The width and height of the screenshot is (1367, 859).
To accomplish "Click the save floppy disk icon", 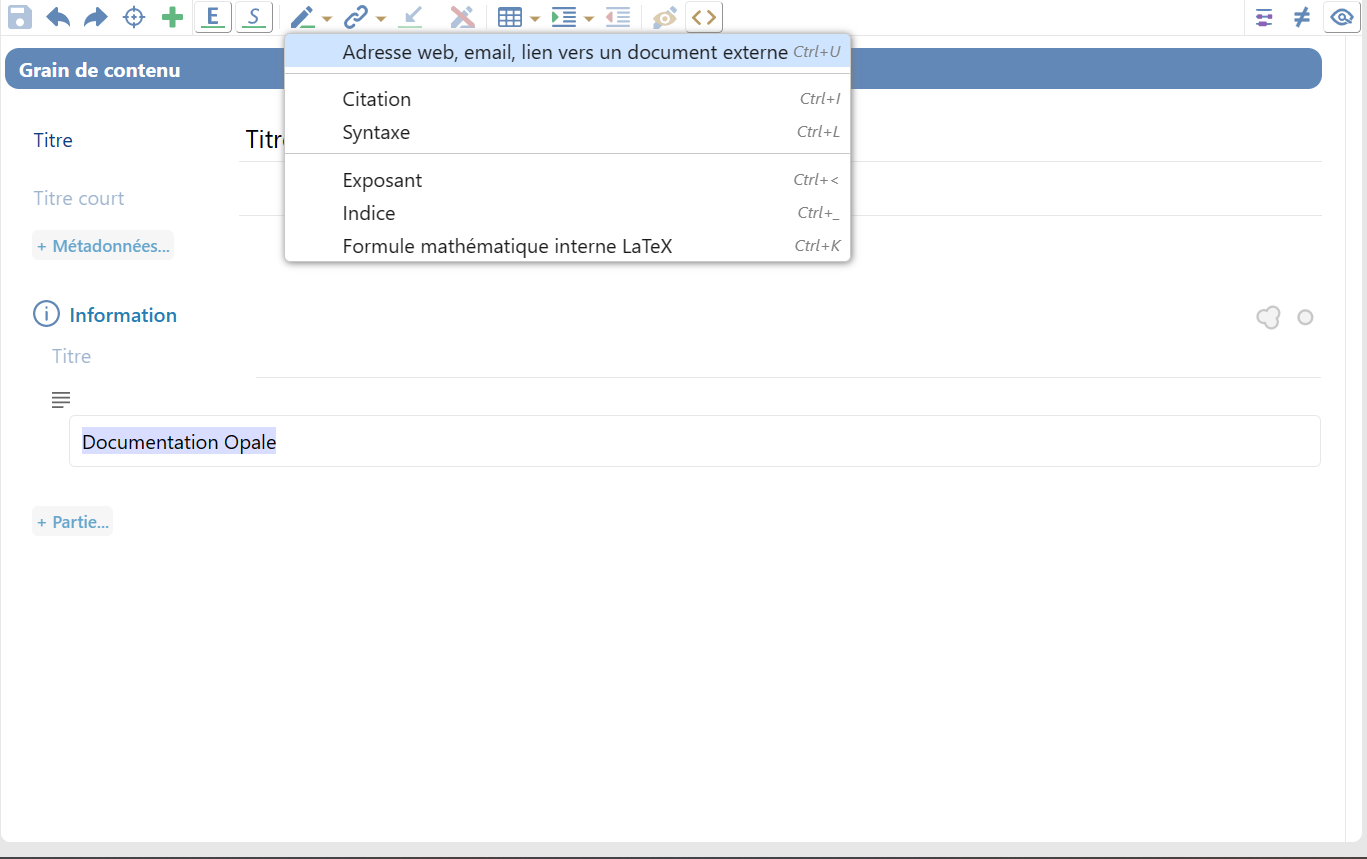I will click(x=20, y=17).
